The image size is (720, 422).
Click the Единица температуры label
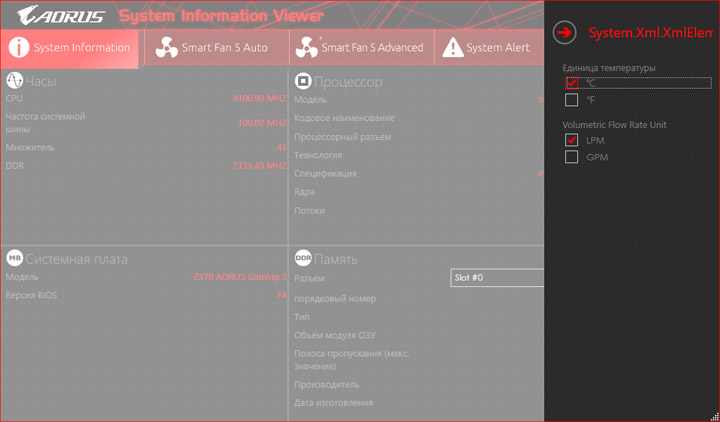609,68
